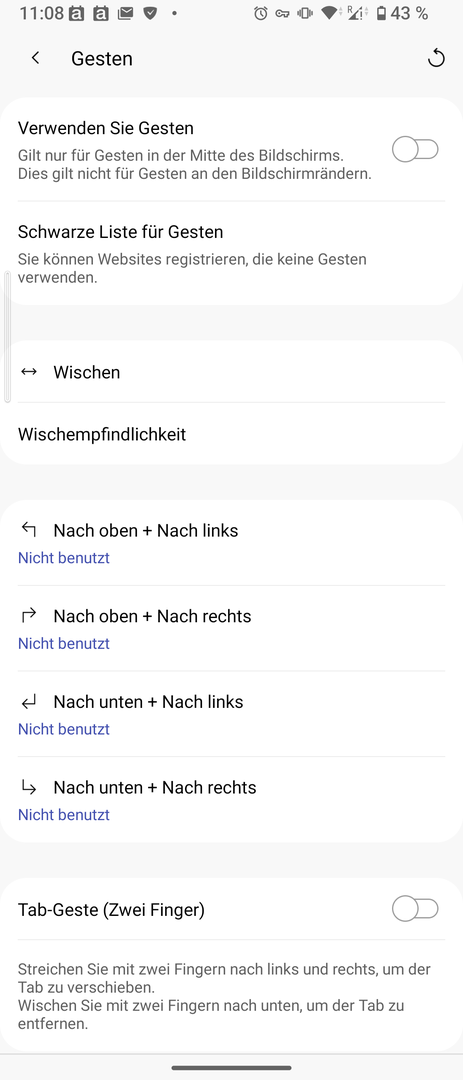Tap Nicht benutzt under Nach unten + Nach links
463x1080 pixels.
63,729
